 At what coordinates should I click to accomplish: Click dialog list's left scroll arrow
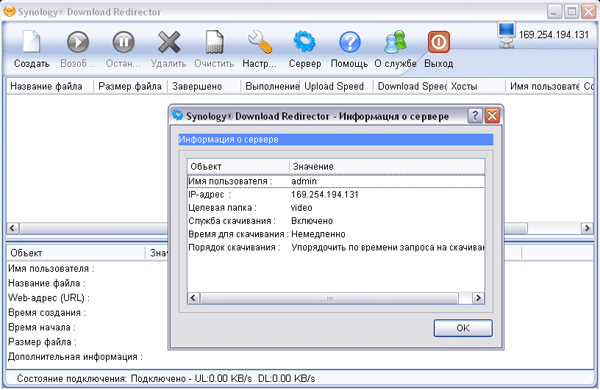click(194, 298)
